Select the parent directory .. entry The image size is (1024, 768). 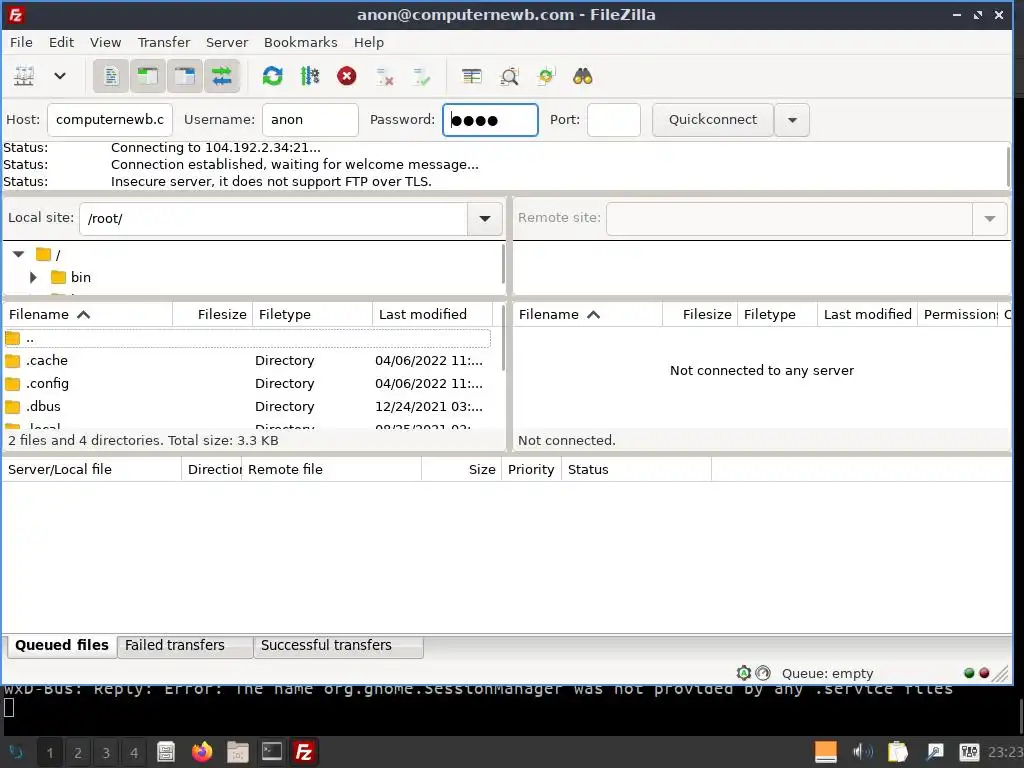[x=247, y=338]
